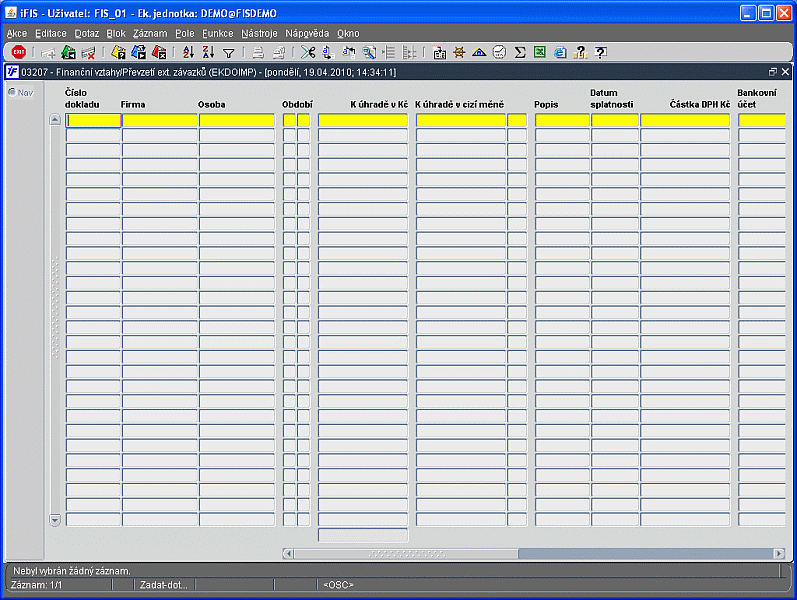Open the Blok menu

[x=116, y=34]
